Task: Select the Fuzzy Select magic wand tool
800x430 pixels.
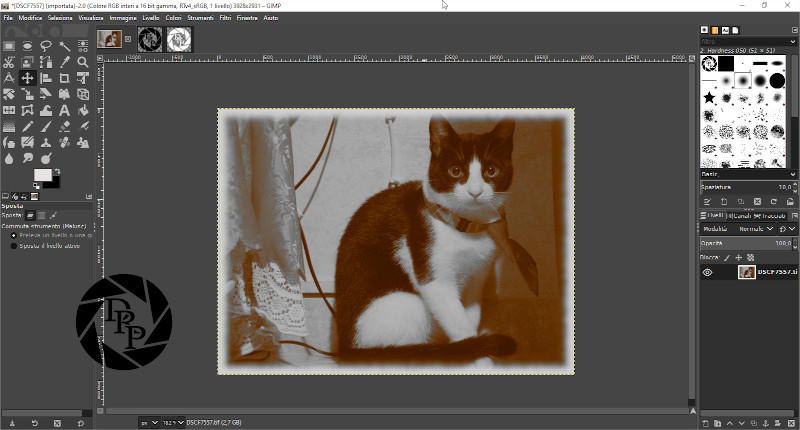Action: [x=64, y=46]
